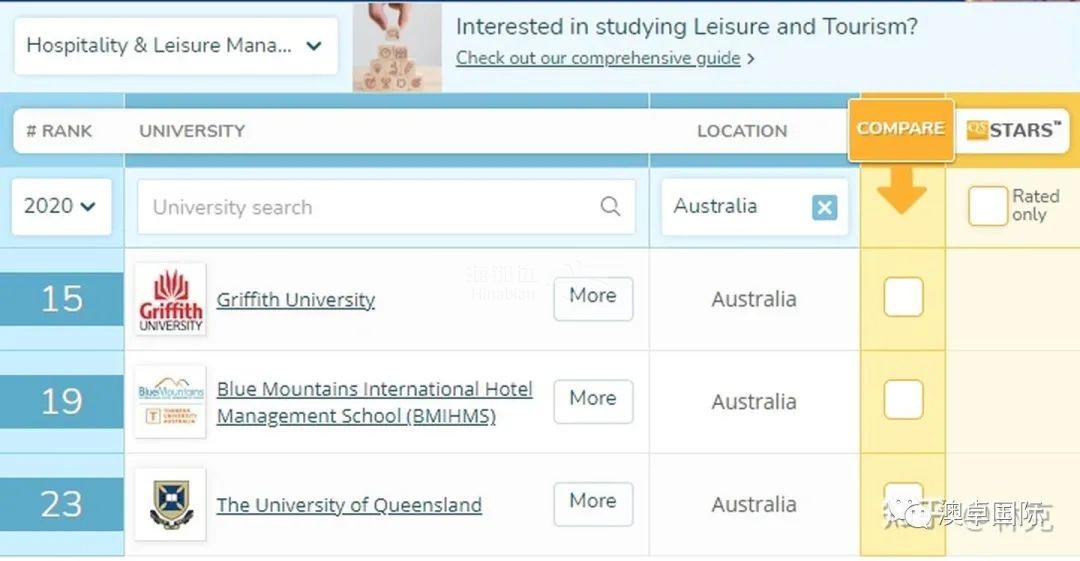The image size is (1080, 561).
Task: Sort by the University column header
Action: point(192,131)
